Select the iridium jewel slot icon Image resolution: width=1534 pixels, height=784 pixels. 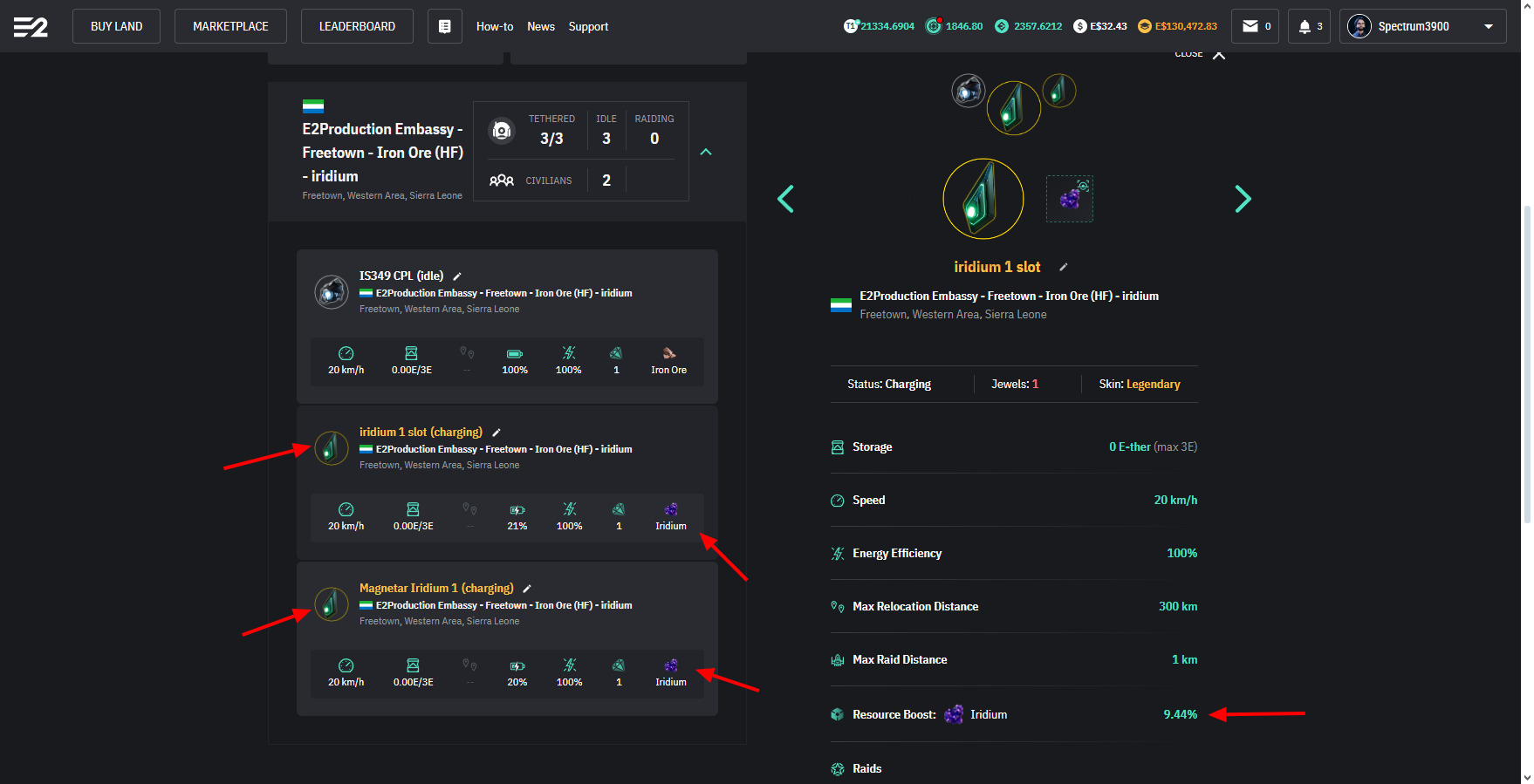1069,199
